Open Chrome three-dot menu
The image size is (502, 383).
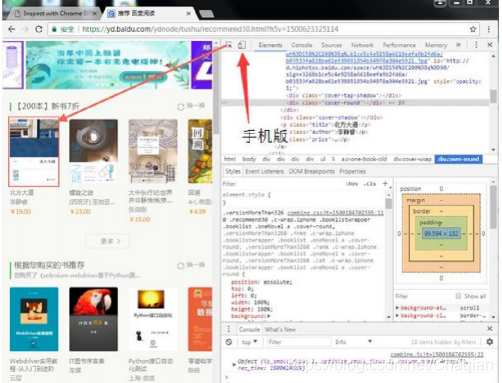pos(489,29)
